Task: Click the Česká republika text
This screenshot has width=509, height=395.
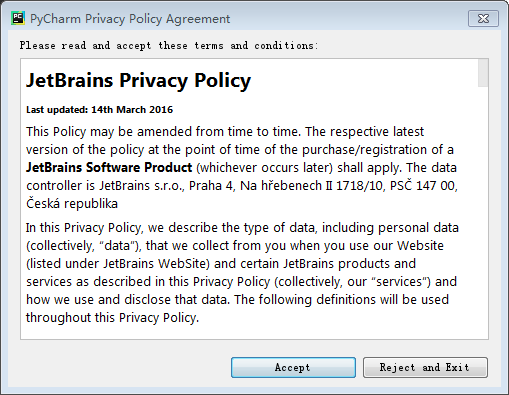Action: (x=72, y=204)
